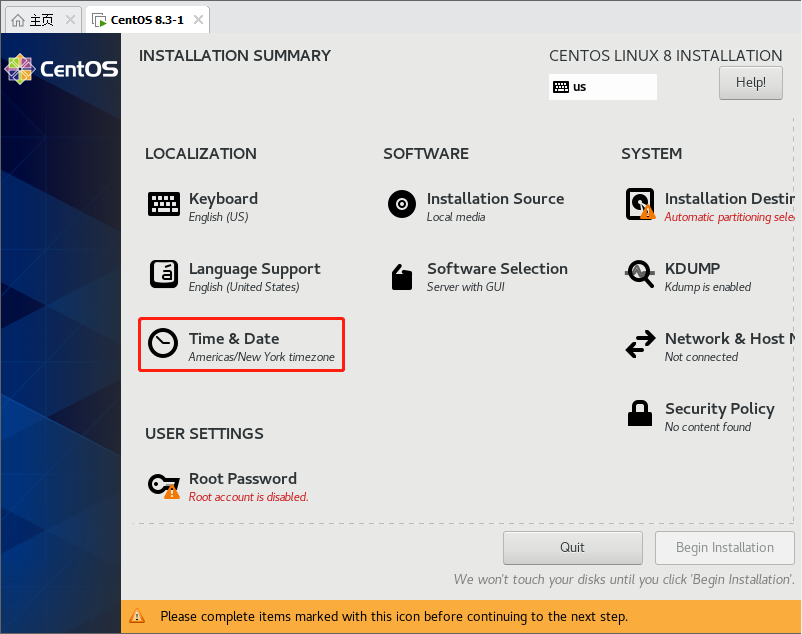Select the Installation Source disc icon
Image resolution: width=802 pixels, height=634 pixels.
[402, 204]
